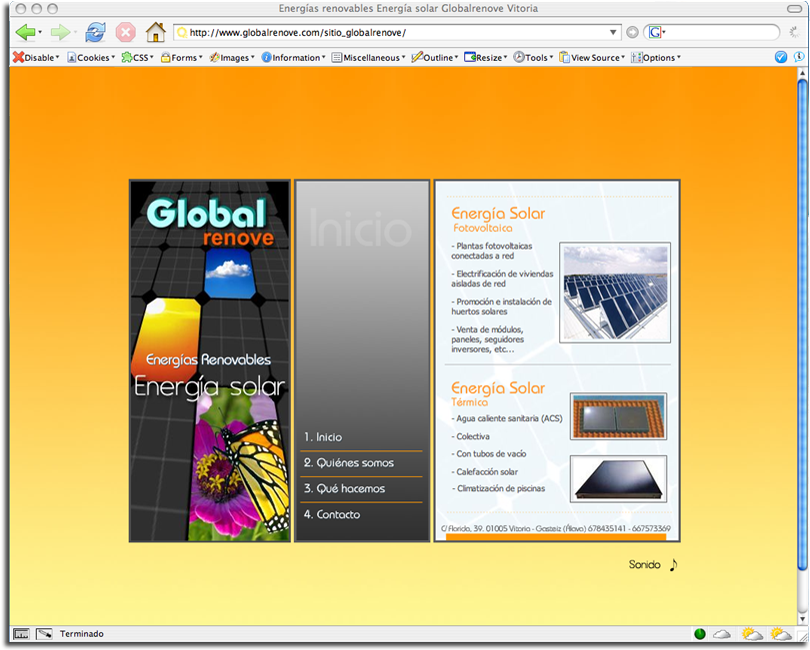
Task: Click the Go button beside the address bar
Action: [632, 33]
